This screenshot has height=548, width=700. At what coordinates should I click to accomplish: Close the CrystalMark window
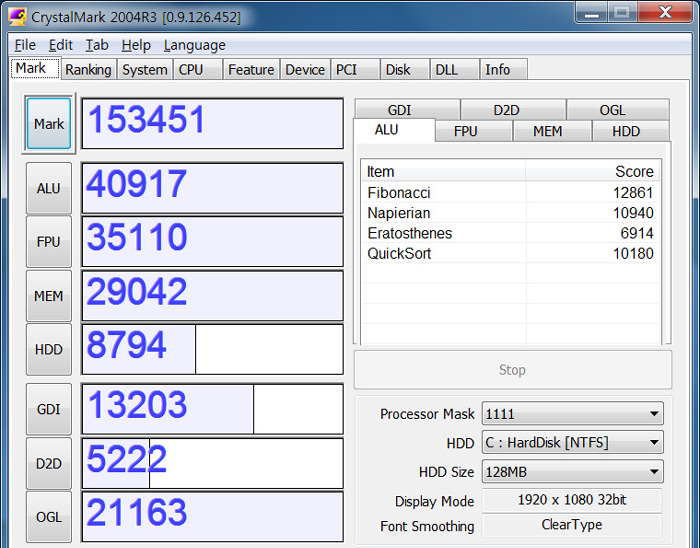coord(666,12)
